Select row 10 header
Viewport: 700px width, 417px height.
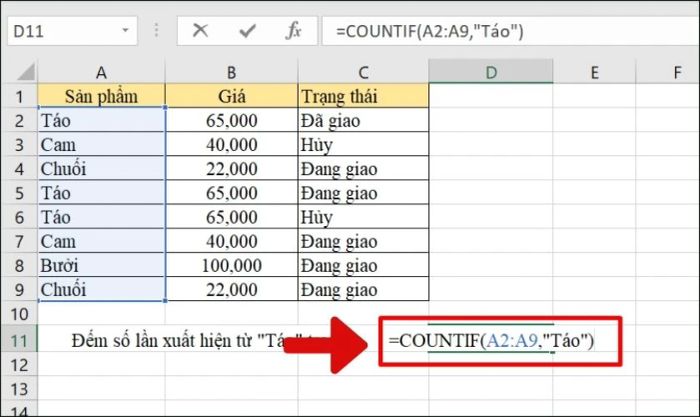(19, 314)
